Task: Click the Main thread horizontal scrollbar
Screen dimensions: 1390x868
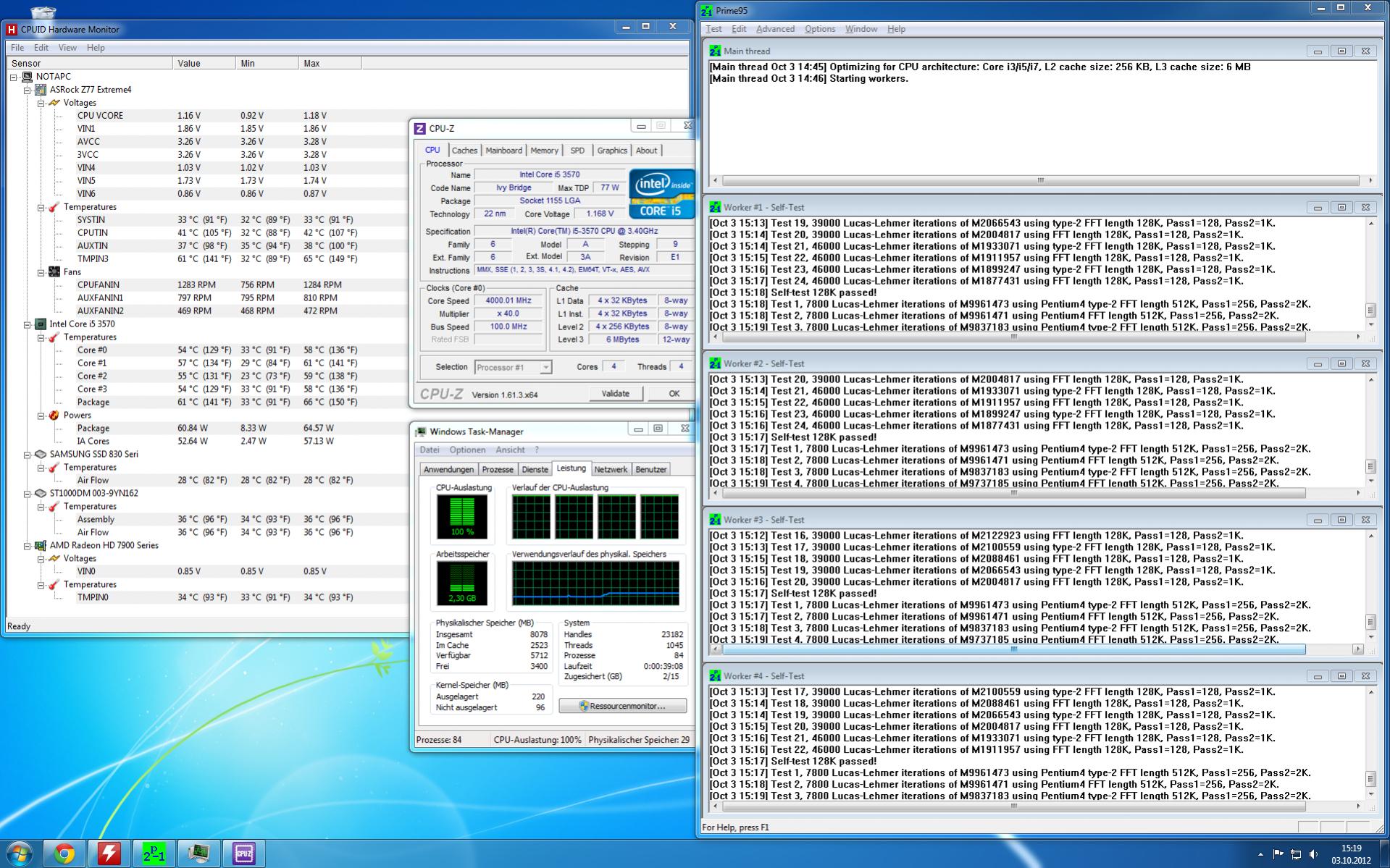Action: (x=1040, y=180)
